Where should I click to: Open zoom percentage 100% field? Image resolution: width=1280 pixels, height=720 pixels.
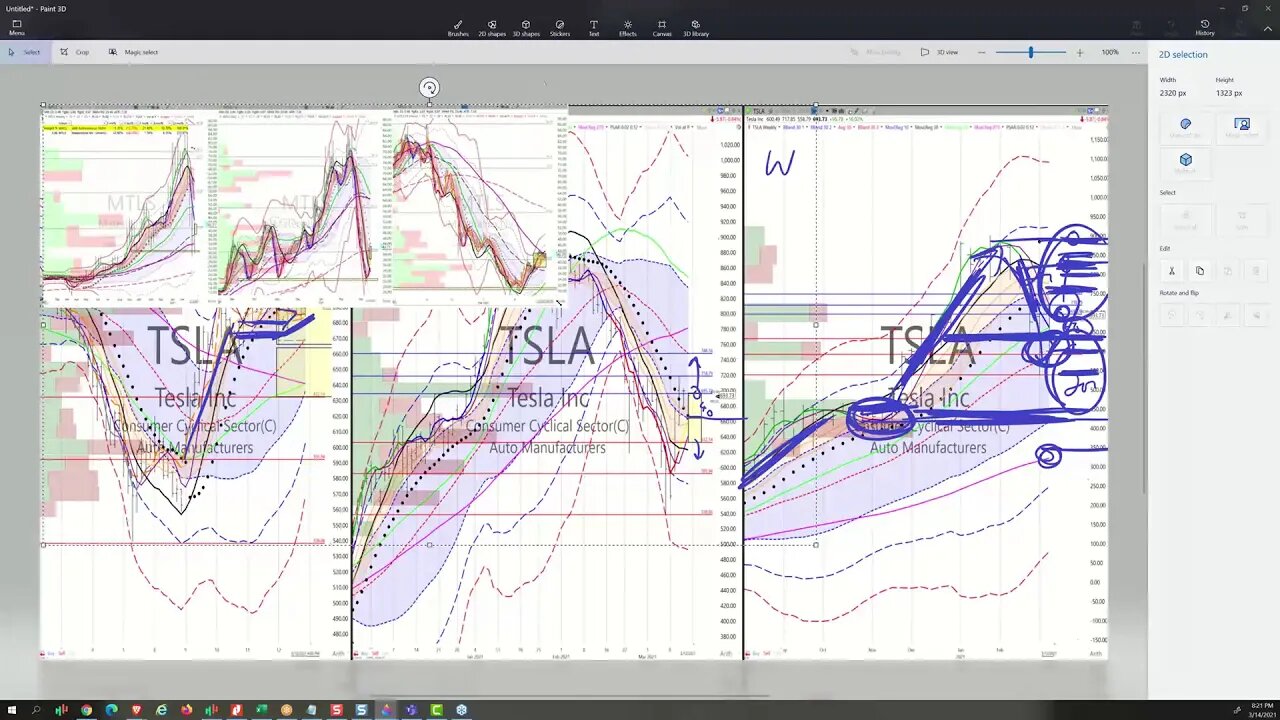coord(1110,52)
